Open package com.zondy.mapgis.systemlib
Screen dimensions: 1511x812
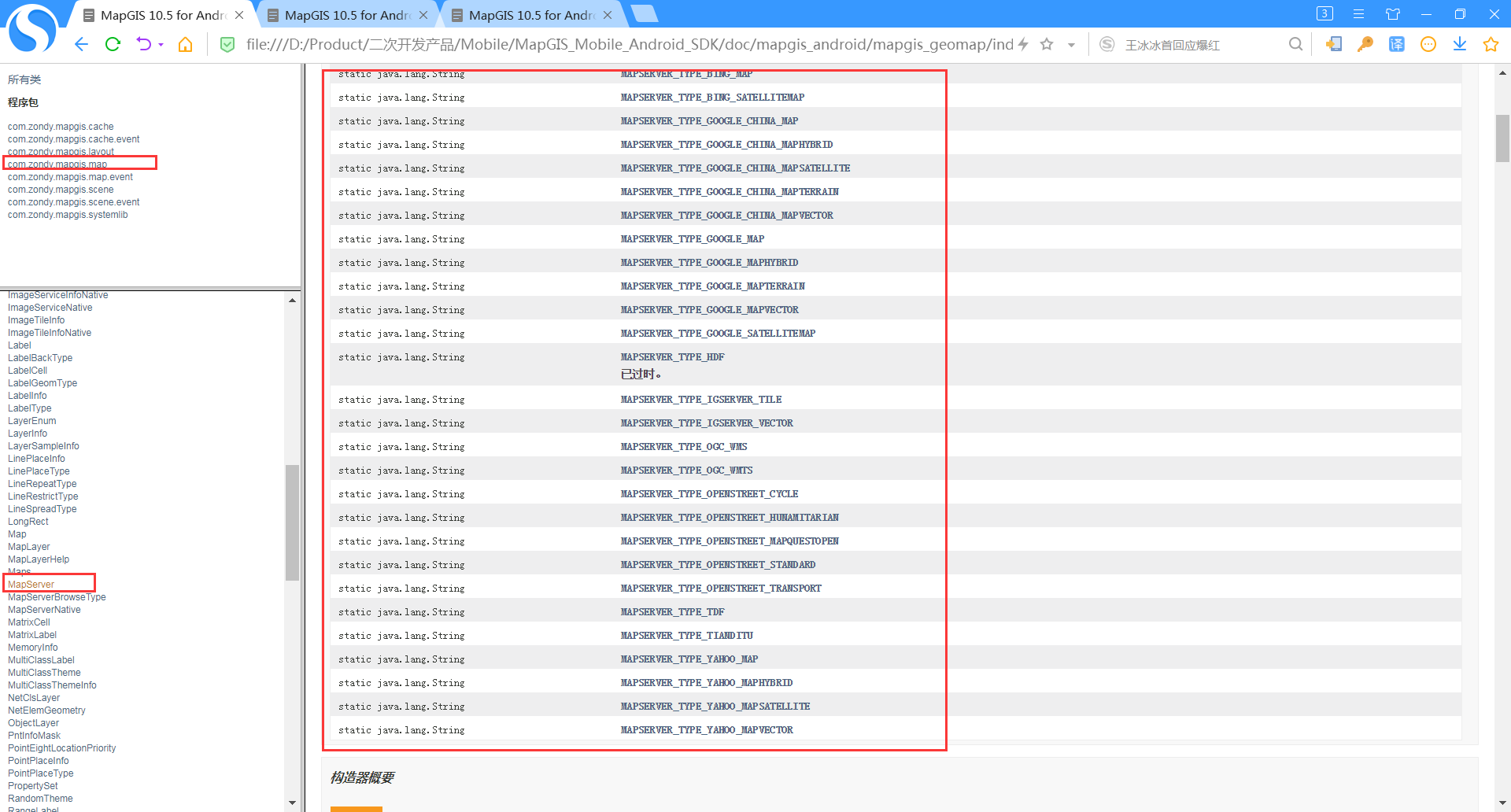point(68,215)
